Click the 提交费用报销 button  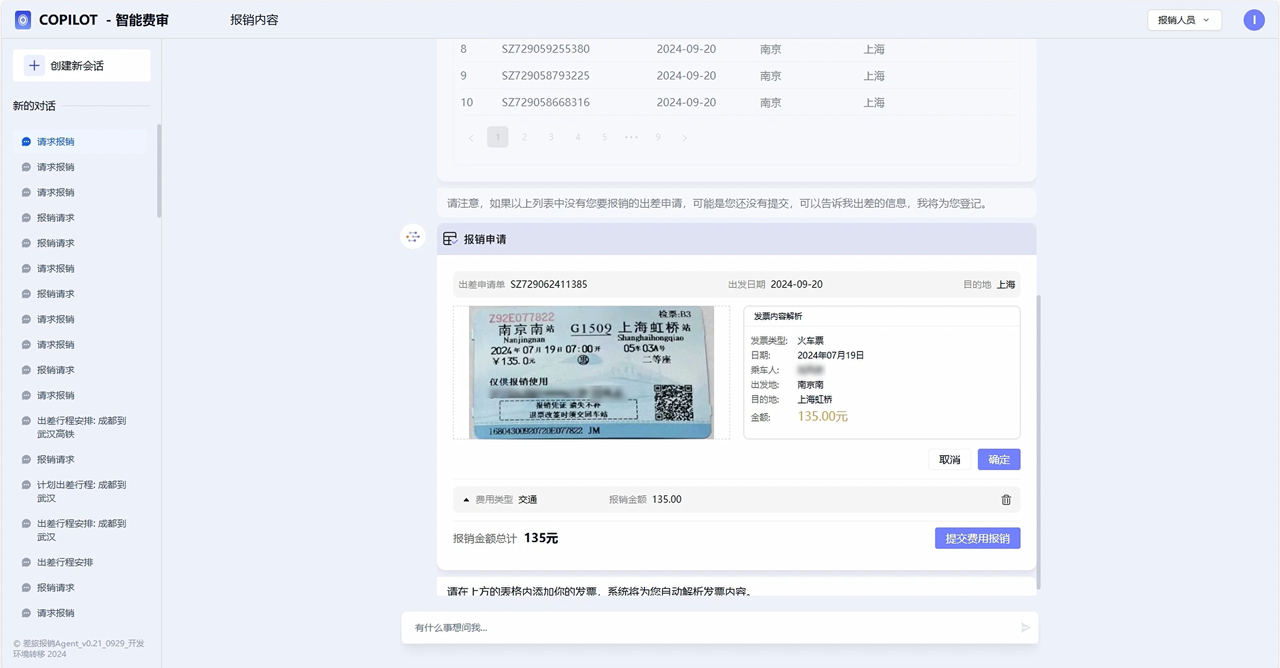click(x=977, y=538)
